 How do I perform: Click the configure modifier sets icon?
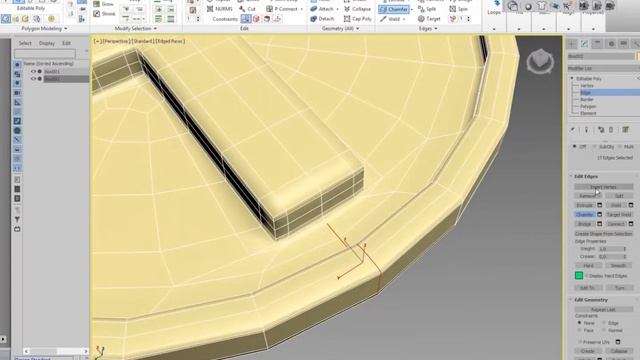(625, 130)
